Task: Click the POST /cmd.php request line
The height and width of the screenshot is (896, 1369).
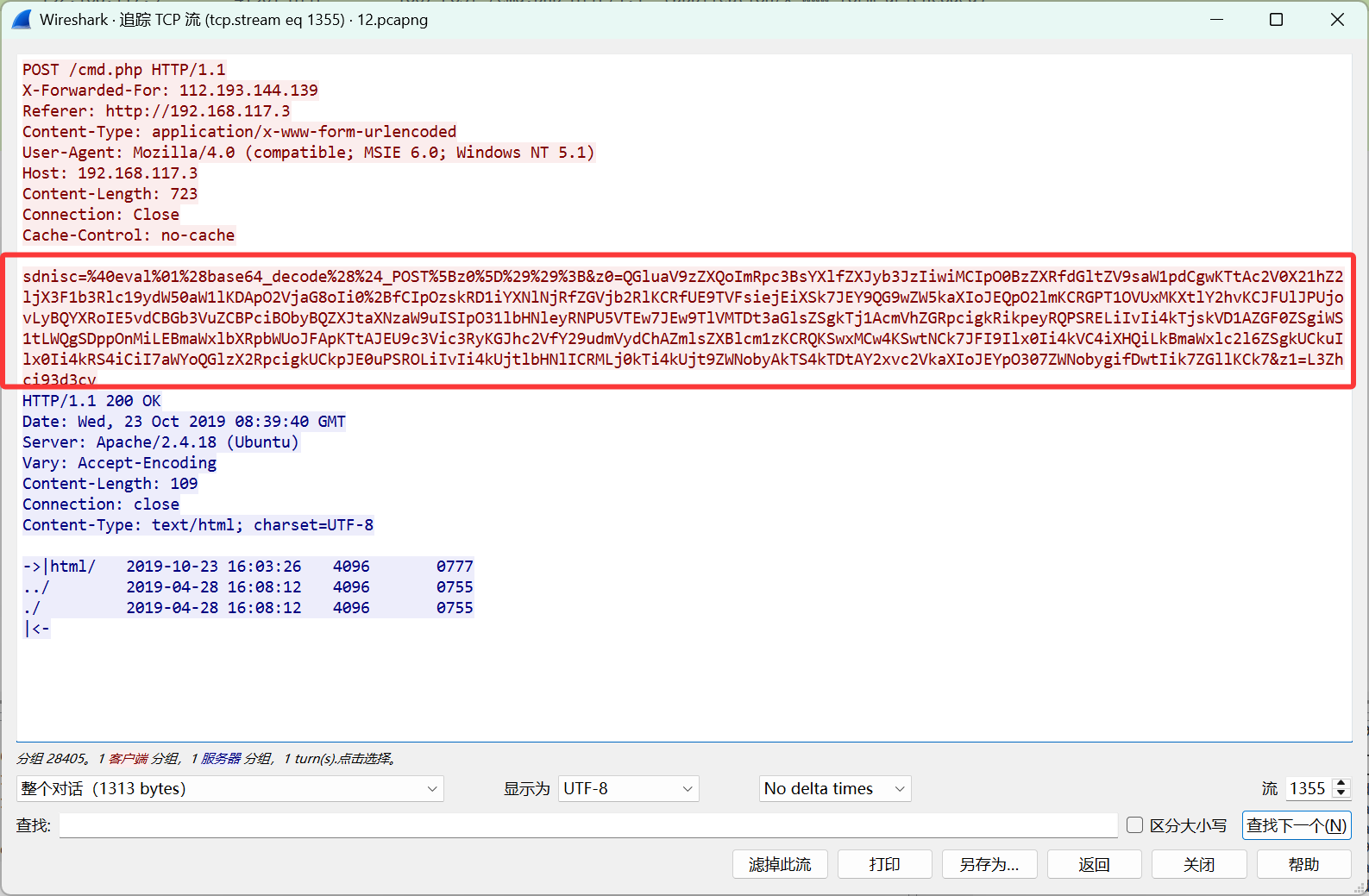Action: [x=123, y=70]
